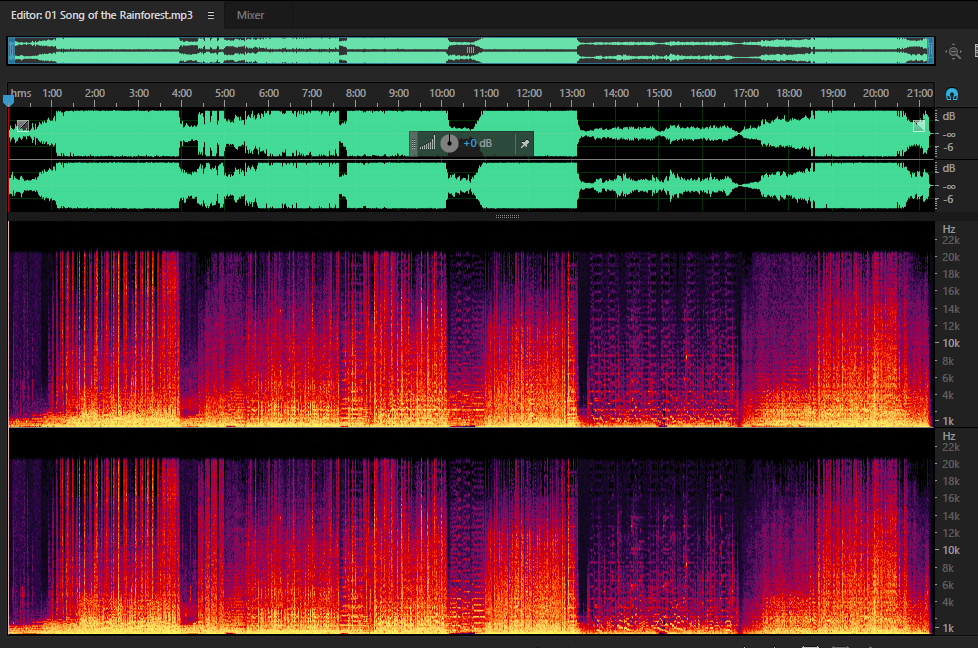Click the 3:00 mark on the time ruler
The image size is (978, 648).
point(138,93)
